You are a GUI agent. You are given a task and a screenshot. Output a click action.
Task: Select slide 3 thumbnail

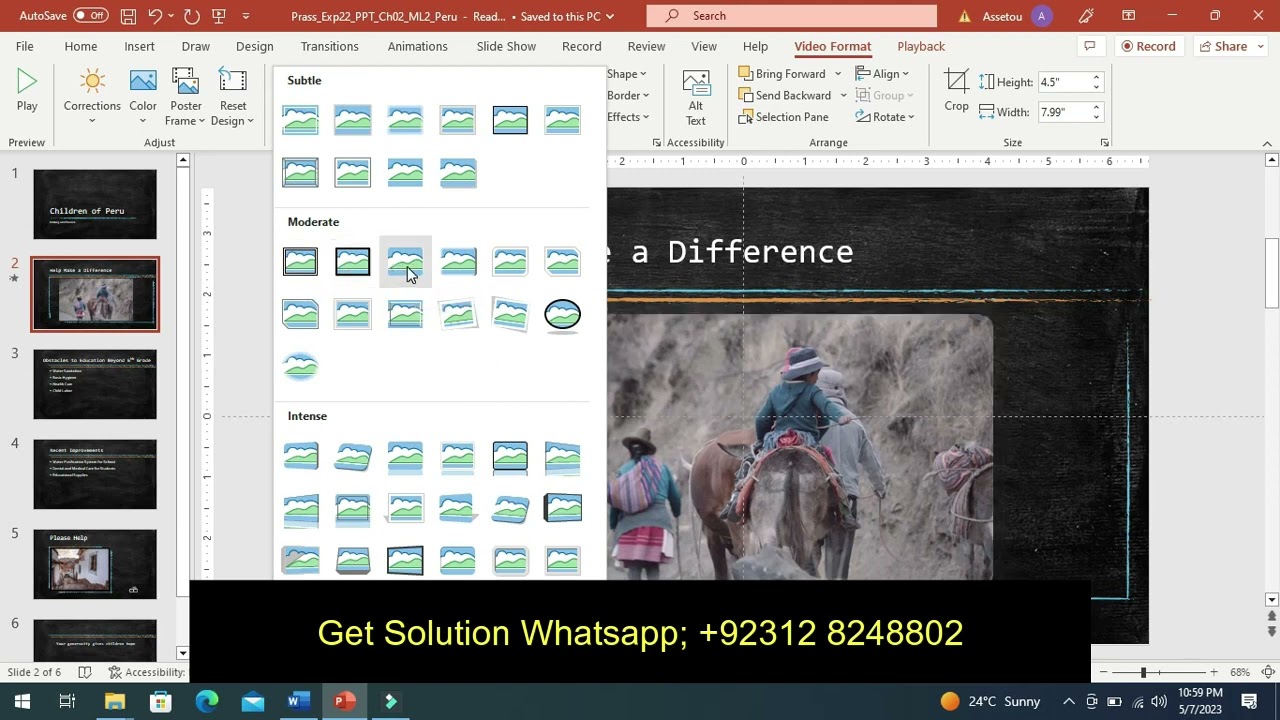click(95, 384)
